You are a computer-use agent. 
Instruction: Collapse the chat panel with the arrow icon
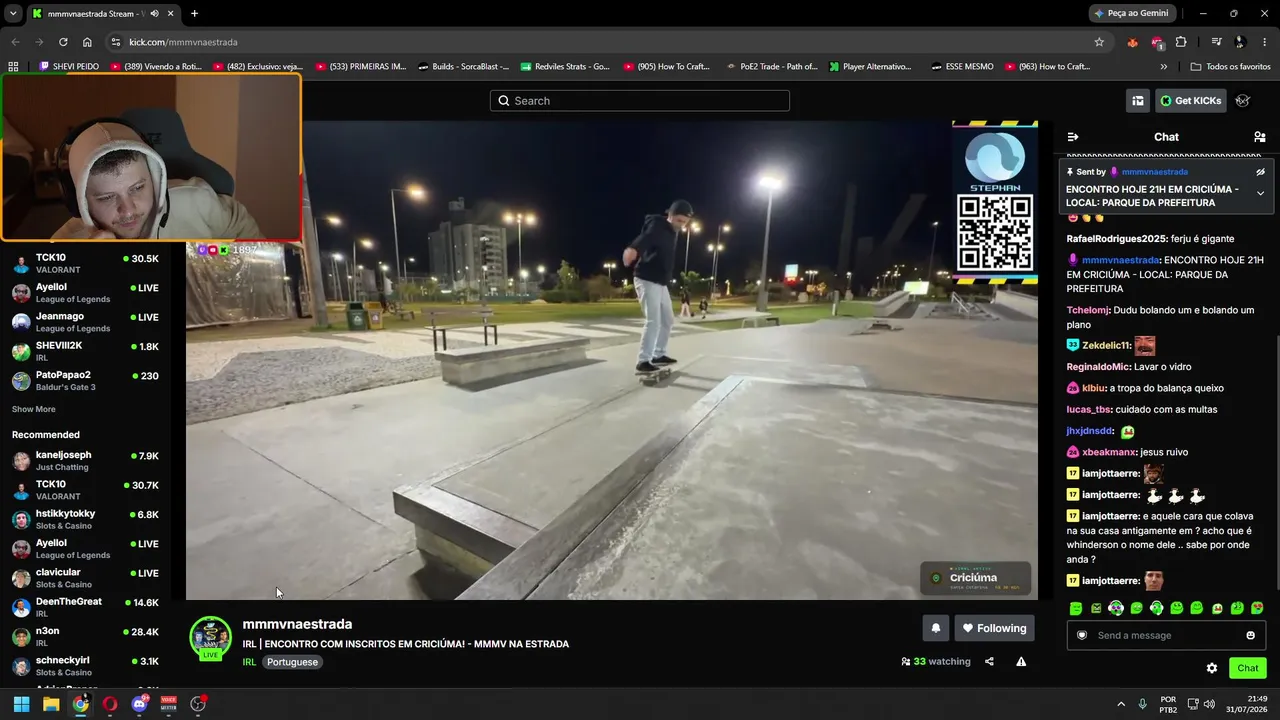(1073, 137)
